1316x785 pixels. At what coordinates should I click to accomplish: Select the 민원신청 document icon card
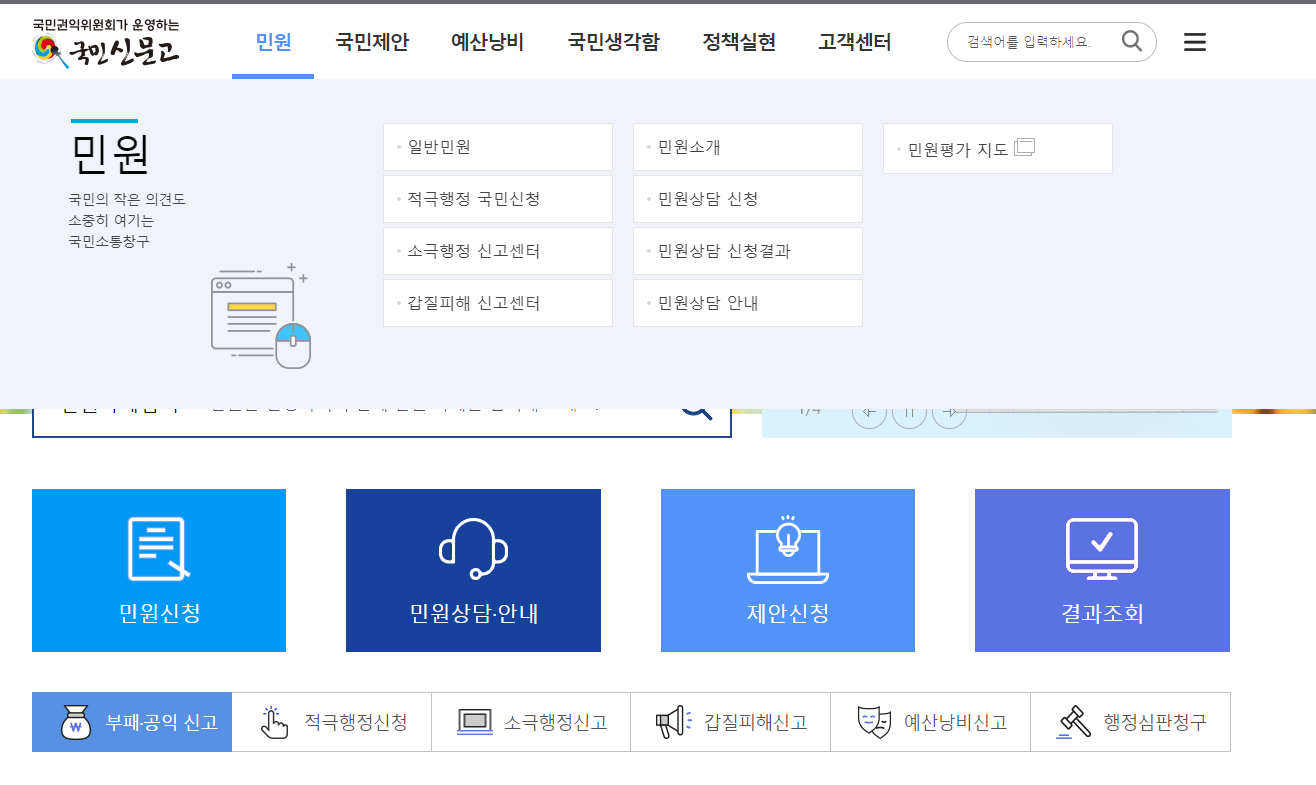(158, 547)
